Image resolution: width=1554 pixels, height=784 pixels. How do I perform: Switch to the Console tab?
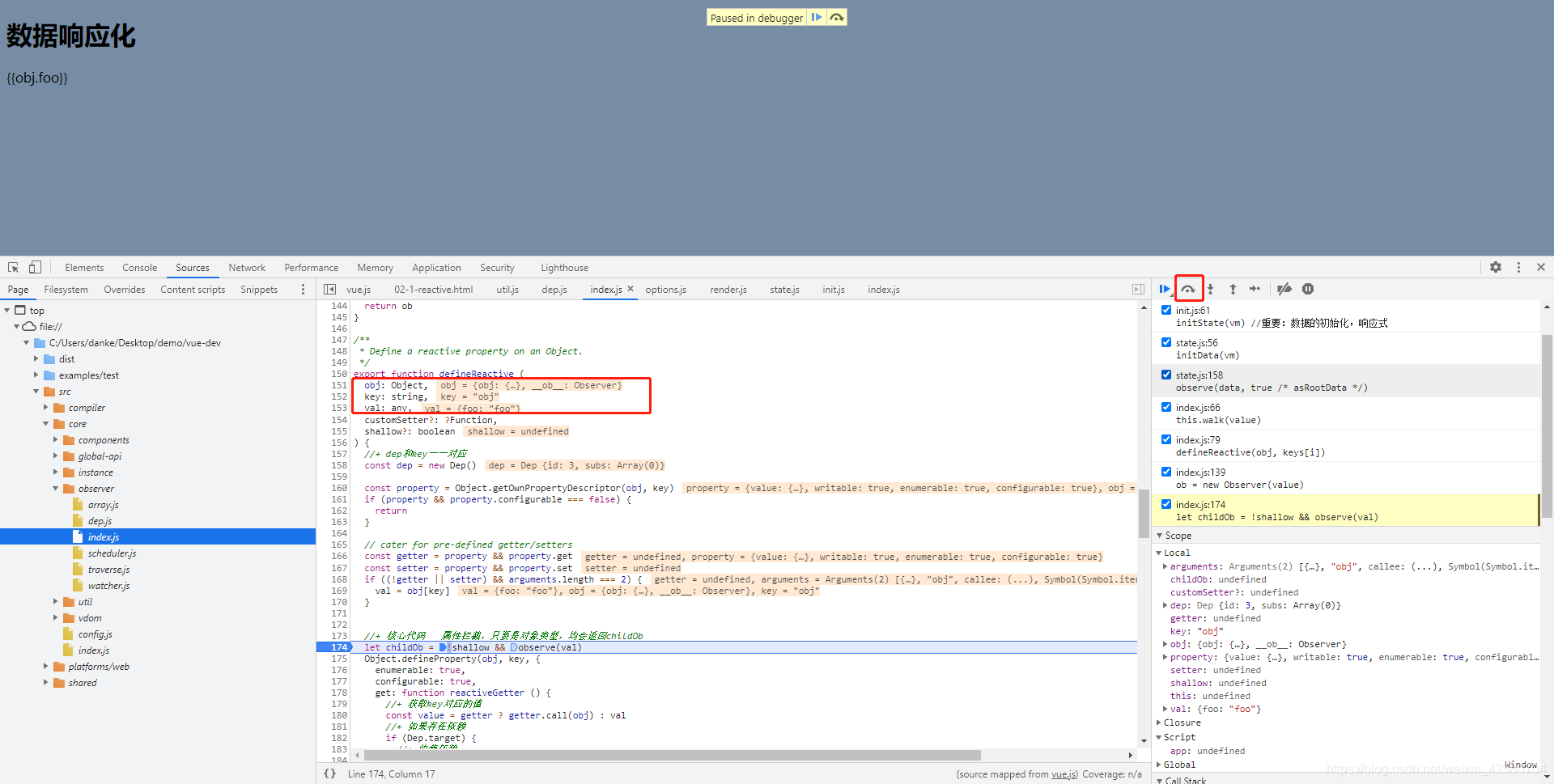(140, 268)
